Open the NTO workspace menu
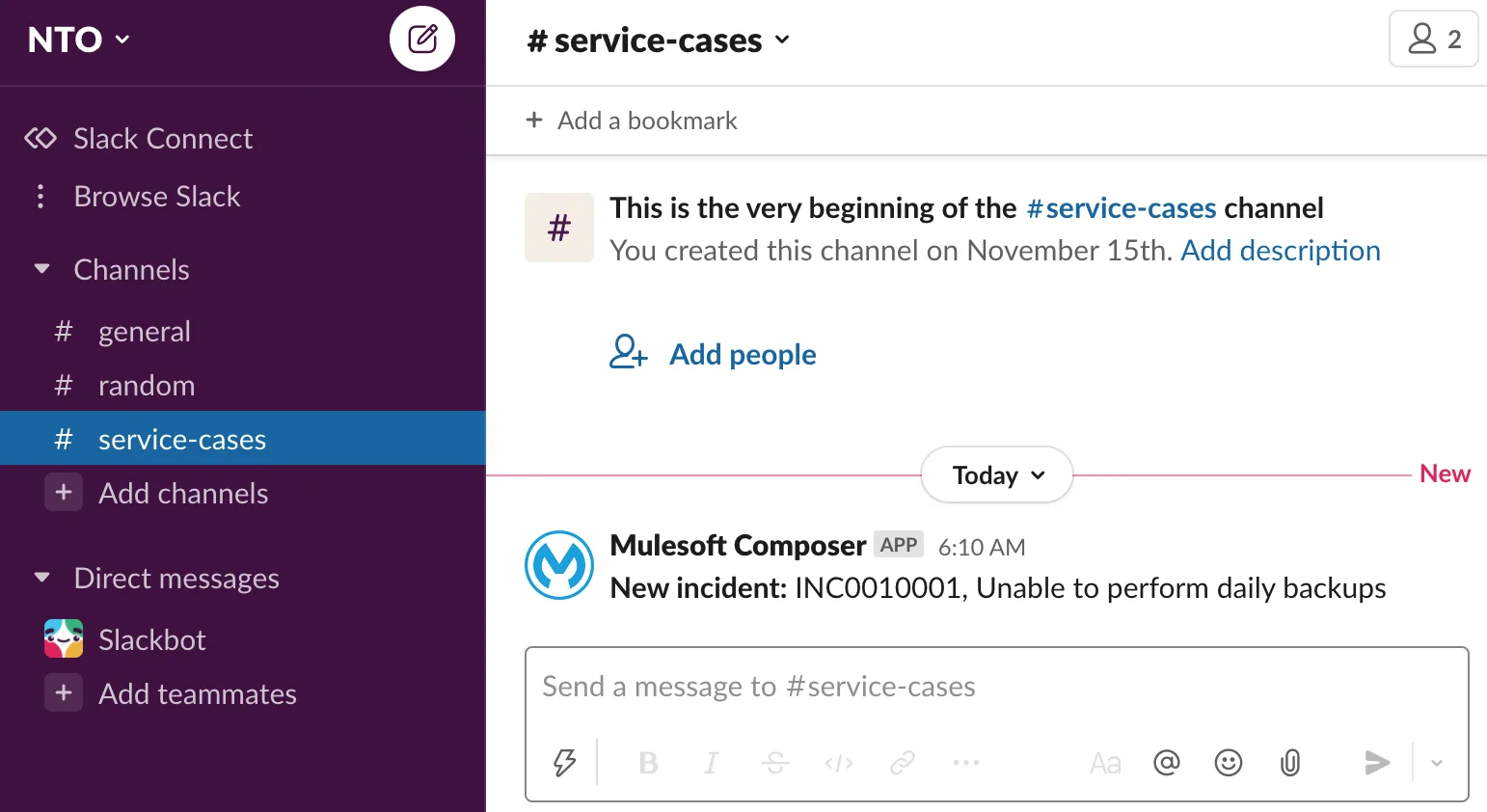Screen dimensions: 1487x812 tap(79, 40)
